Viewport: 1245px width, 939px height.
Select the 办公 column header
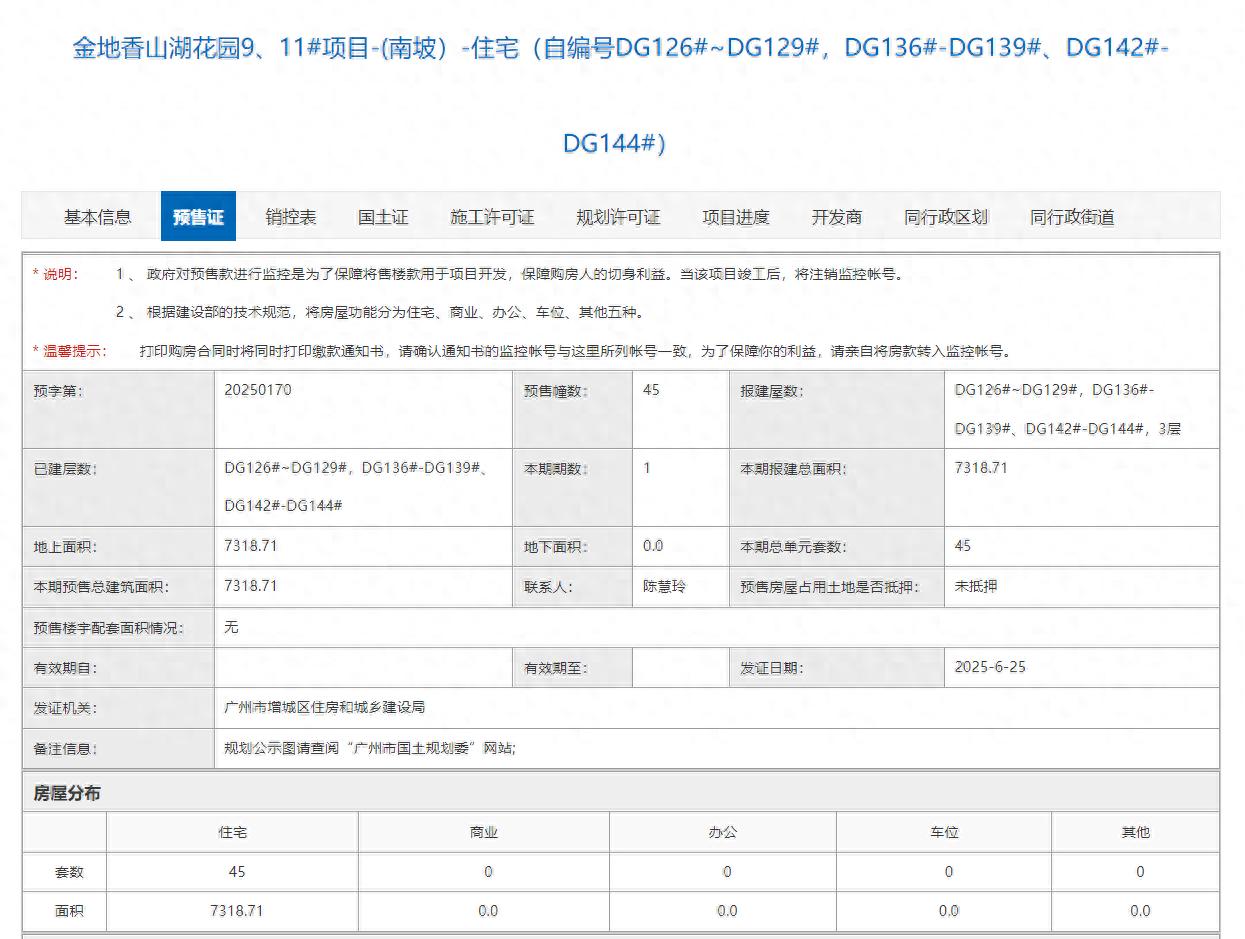(723, 832)
